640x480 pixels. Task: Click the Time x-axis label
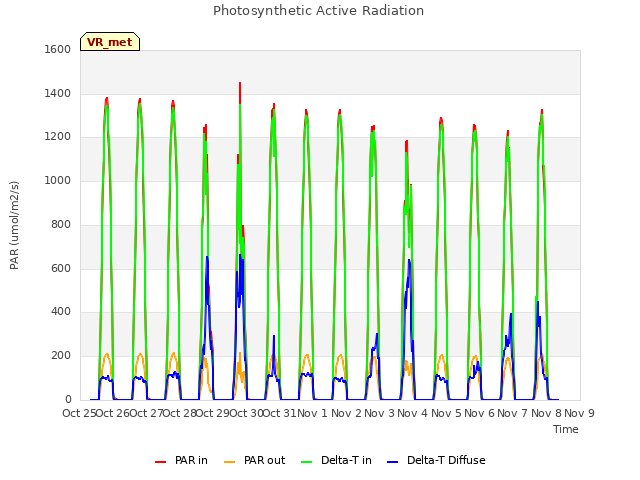click(x=566, y=429)
